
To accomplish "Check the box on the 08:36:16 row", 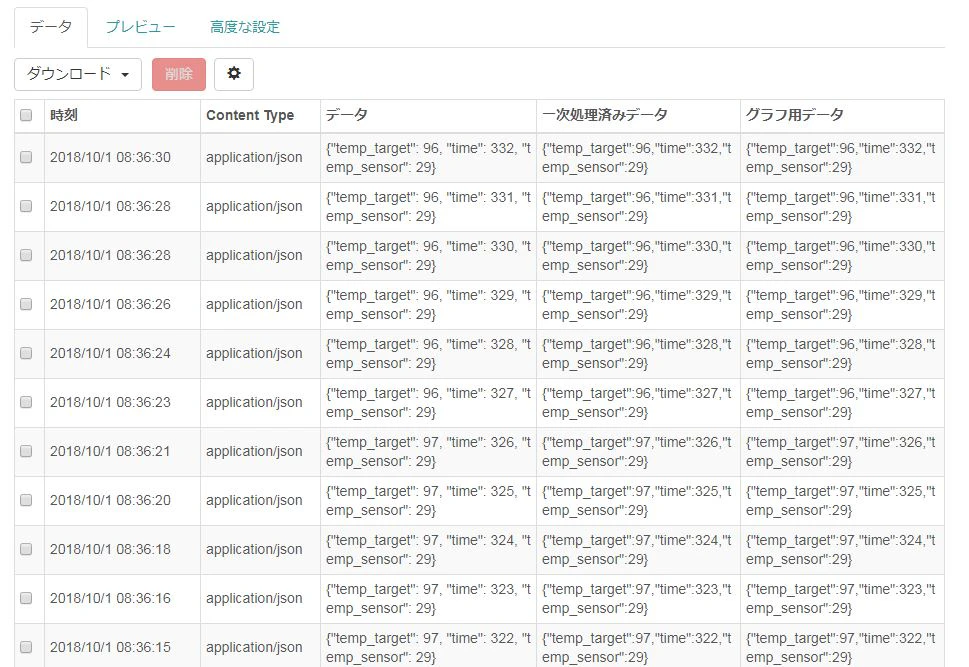I will (26, 598).
